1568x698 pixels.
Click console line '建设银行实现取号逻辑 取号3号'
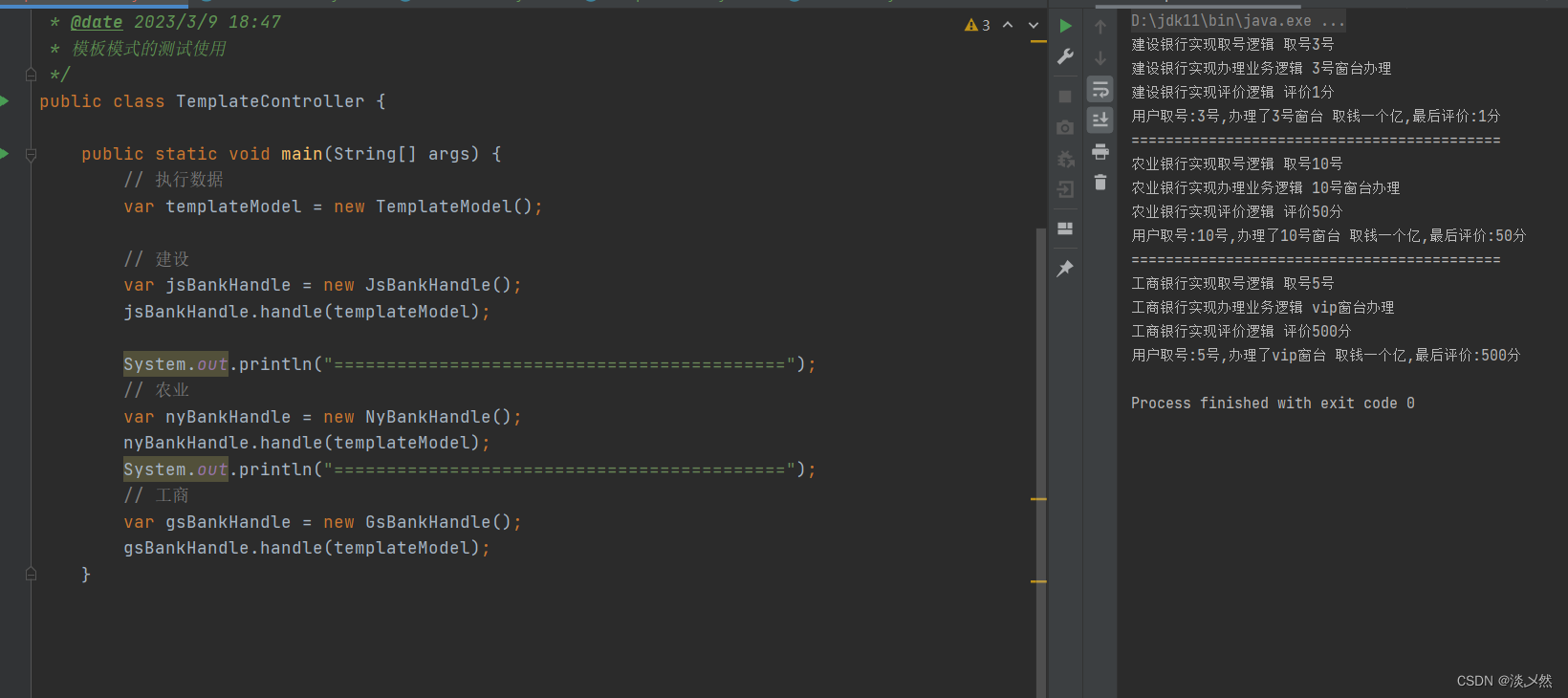pyautogui.click(x=1232, y=45)
